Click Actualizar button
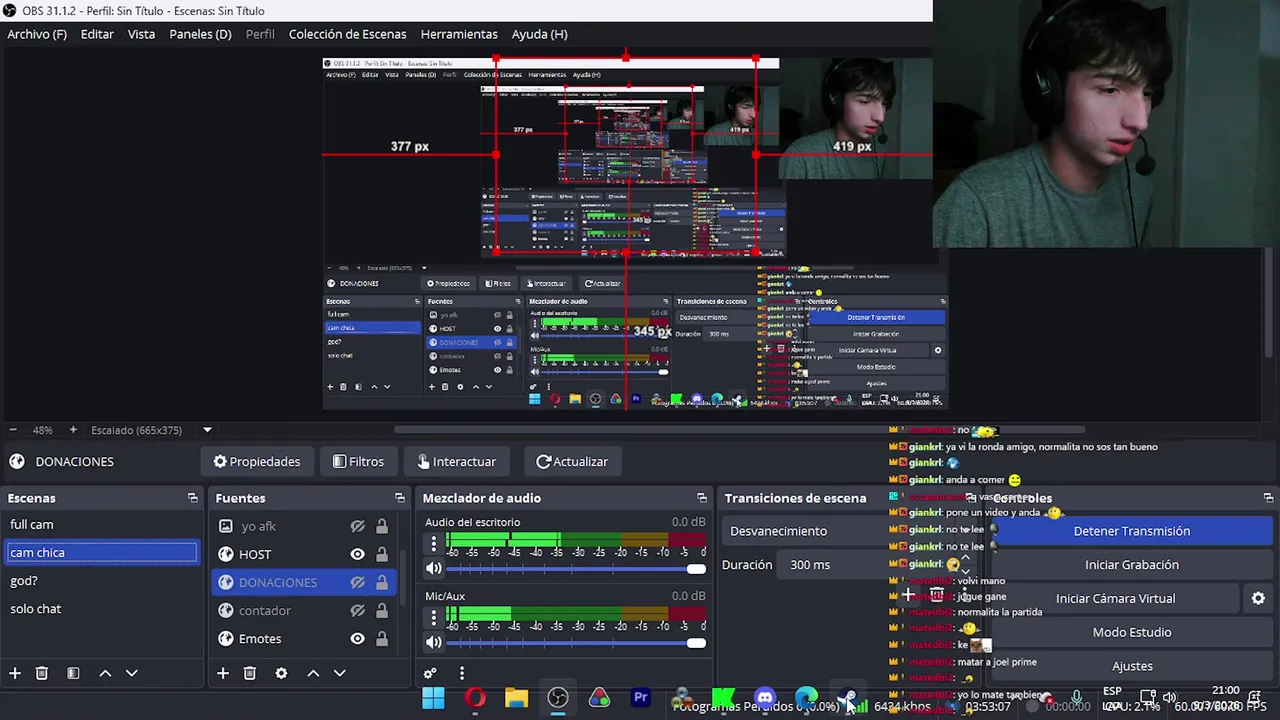The height and width of the screenshot is (720, 1280). click(x=572, y=462)
